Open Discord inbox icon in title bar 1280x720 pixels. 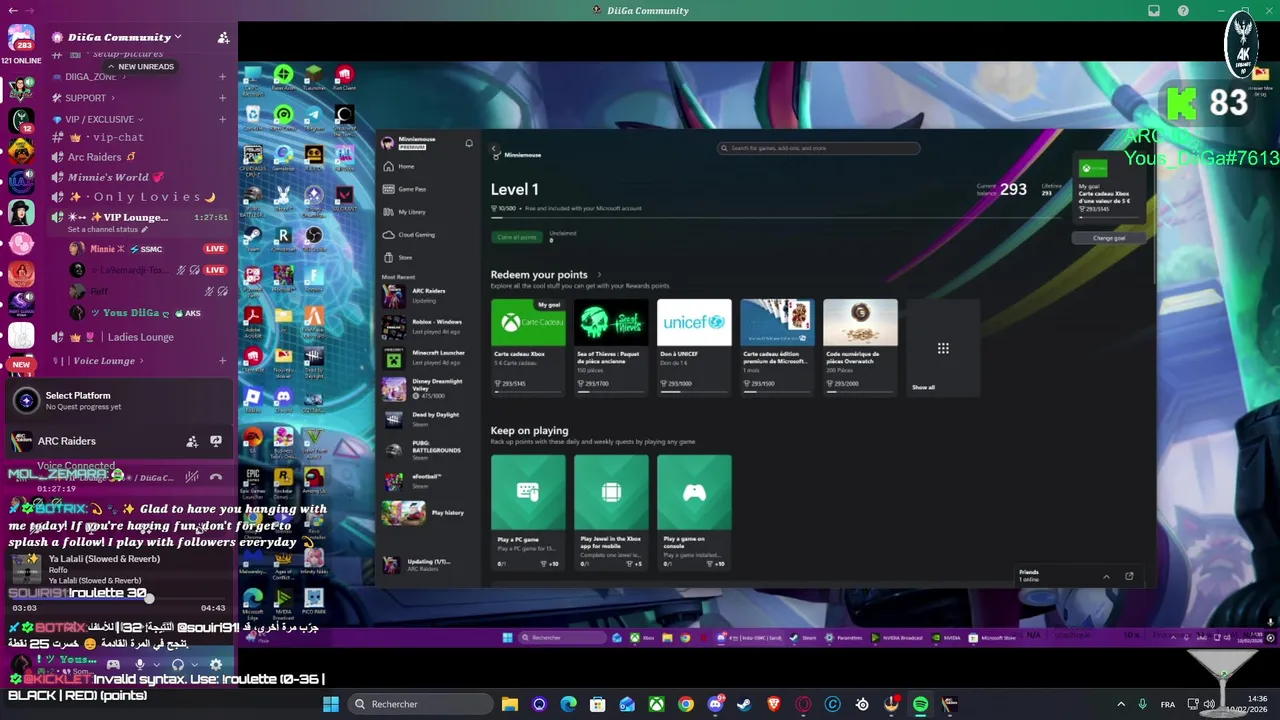(x=1154, y=11)
